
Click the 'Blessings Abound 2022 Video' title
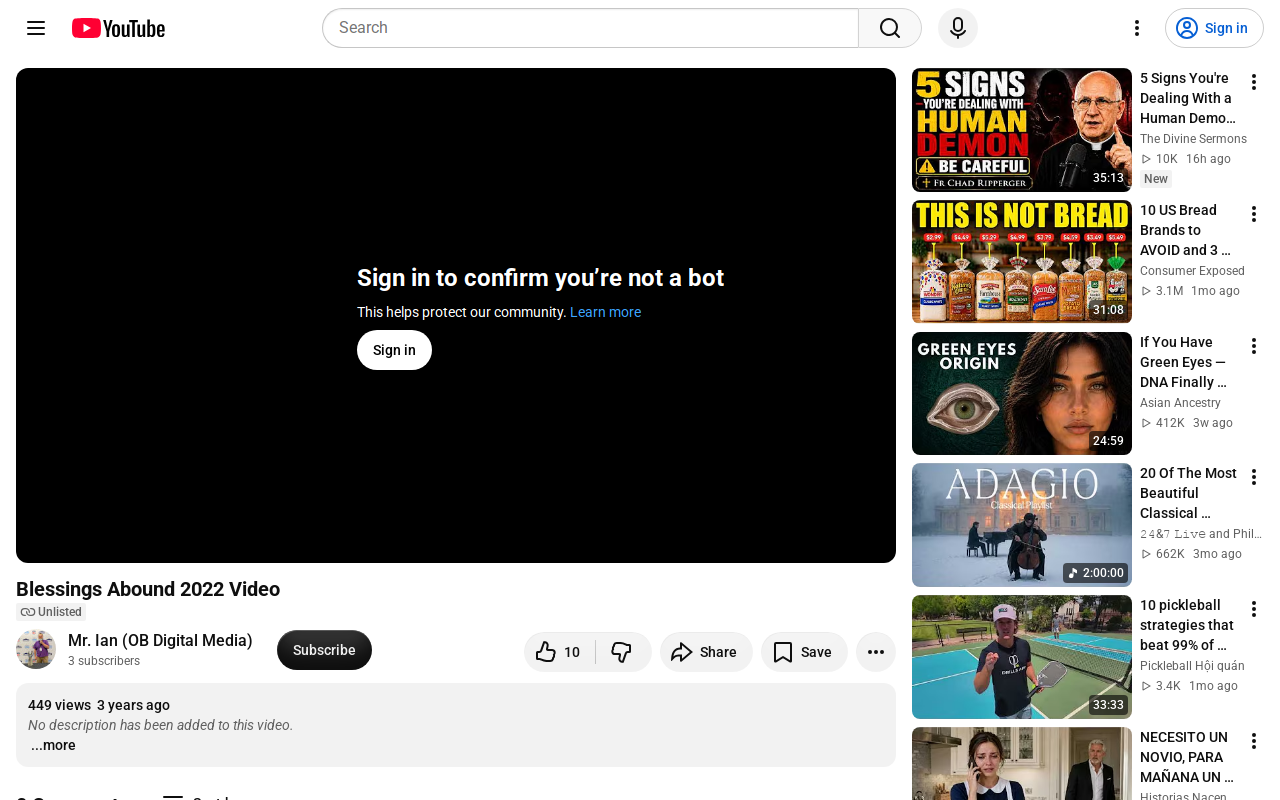[x=148, y=589]
